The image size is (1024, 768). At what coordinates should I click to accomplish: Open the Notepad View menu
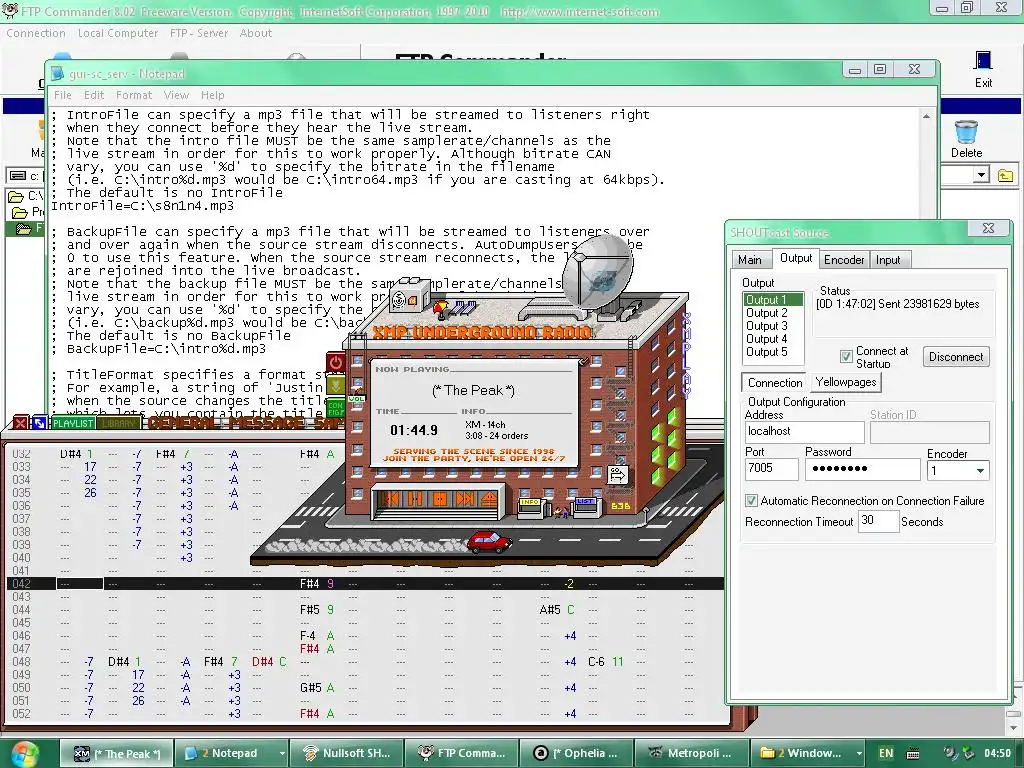click(176, 95)
